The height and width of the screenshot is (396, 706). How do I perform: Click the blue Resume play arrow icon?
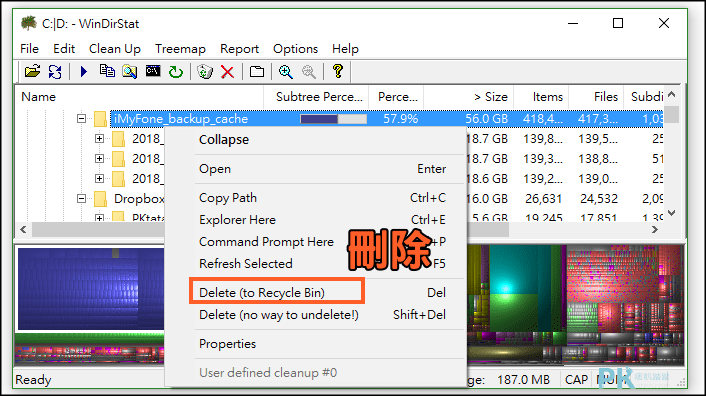coord(84,72)
